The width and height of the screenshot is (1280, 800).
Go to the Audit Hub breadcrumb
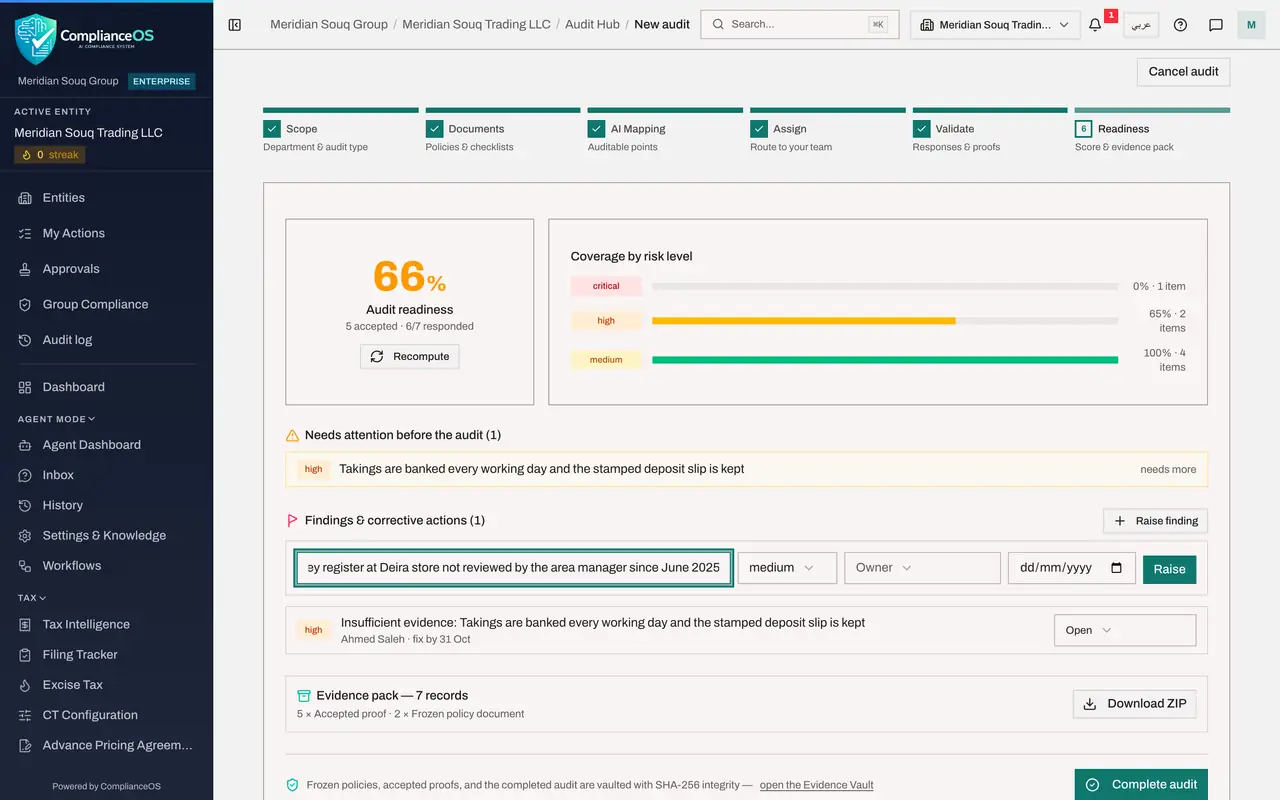pos(592,24)
